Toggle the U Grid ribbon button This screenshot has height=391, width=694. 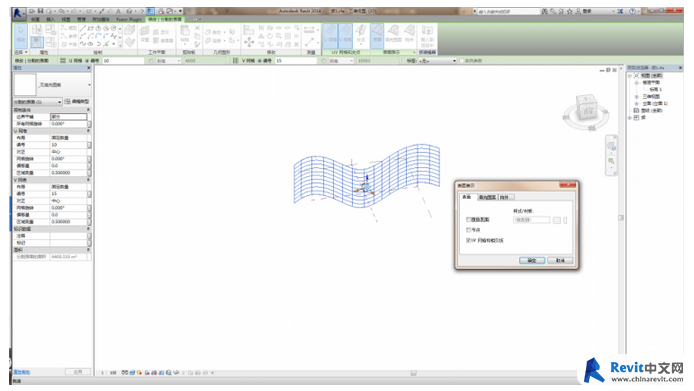pyautogui.click(x=330, y=35)
